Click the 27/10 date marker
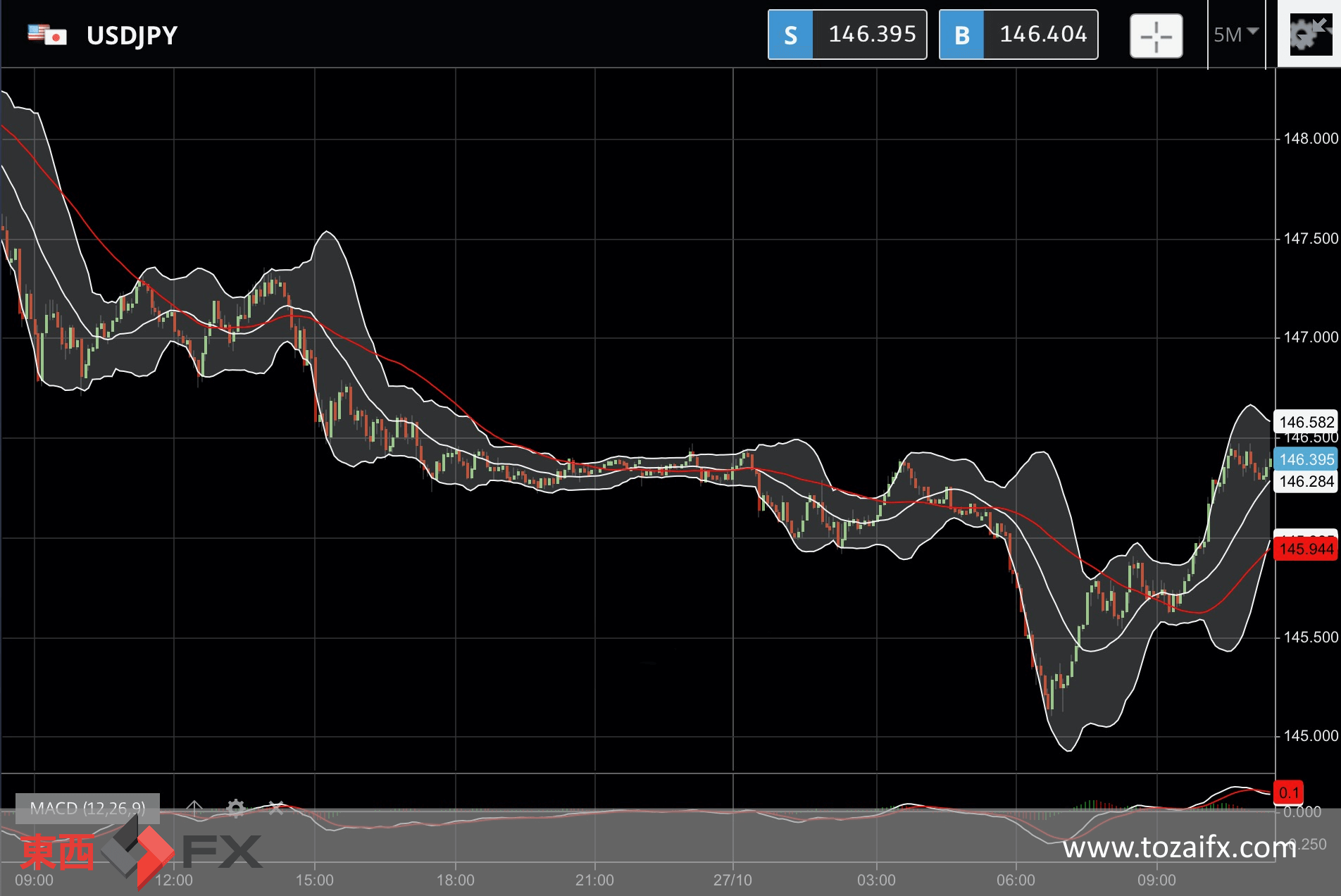Viewport: 1341px width, 896px height. point(732,880)
